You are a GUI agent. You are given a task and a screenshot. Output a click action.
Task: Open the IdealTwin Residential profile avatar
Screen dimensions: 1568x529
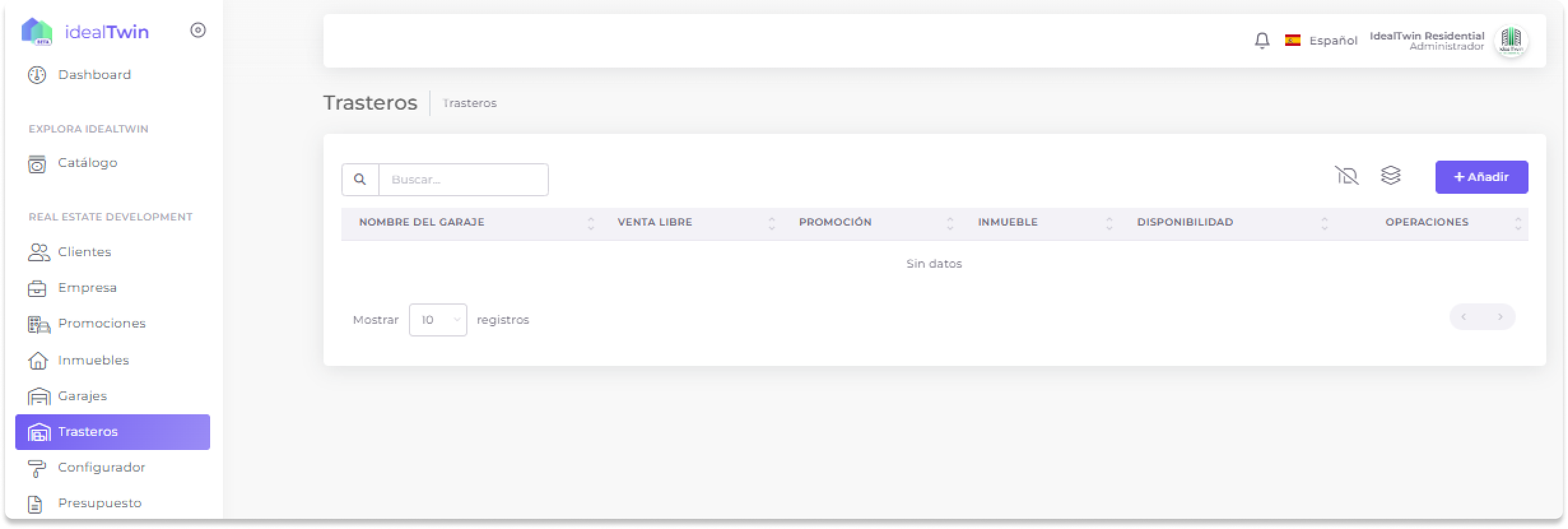[x=1511, y=41]
